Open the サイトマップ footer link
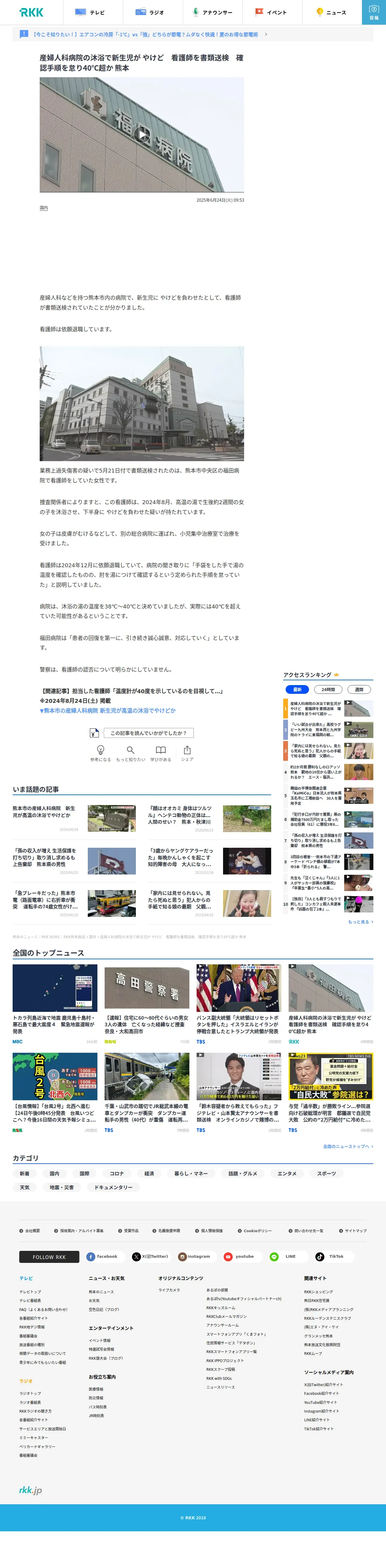The height and width of the screenshot is (1568, 386). 353,1231
